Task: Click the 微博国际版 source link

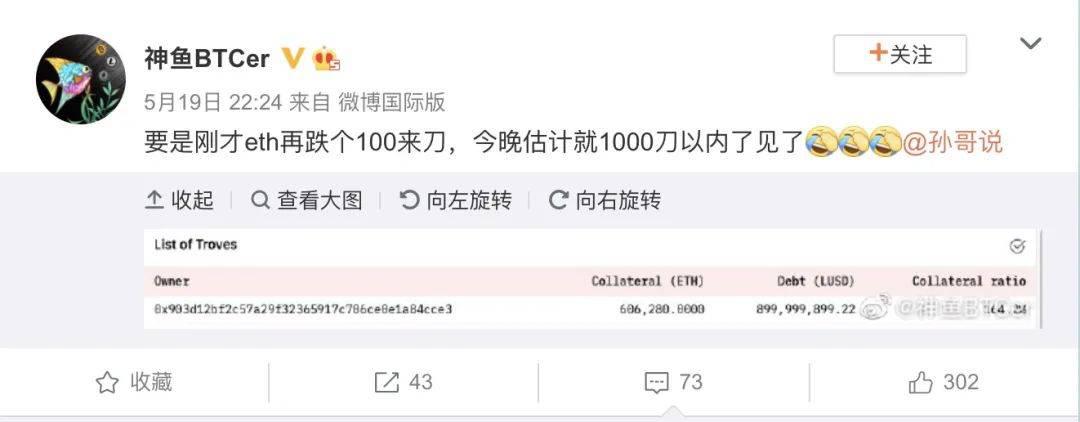Action: 392,103
